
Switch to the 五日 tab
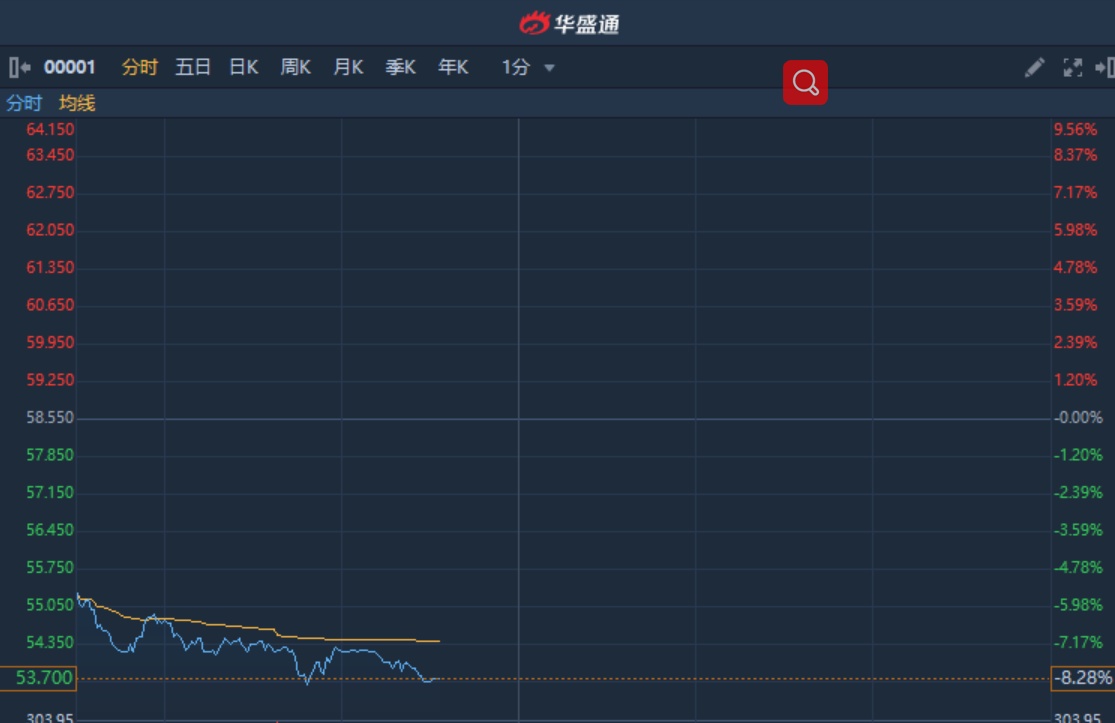click(x=193, y=68)
